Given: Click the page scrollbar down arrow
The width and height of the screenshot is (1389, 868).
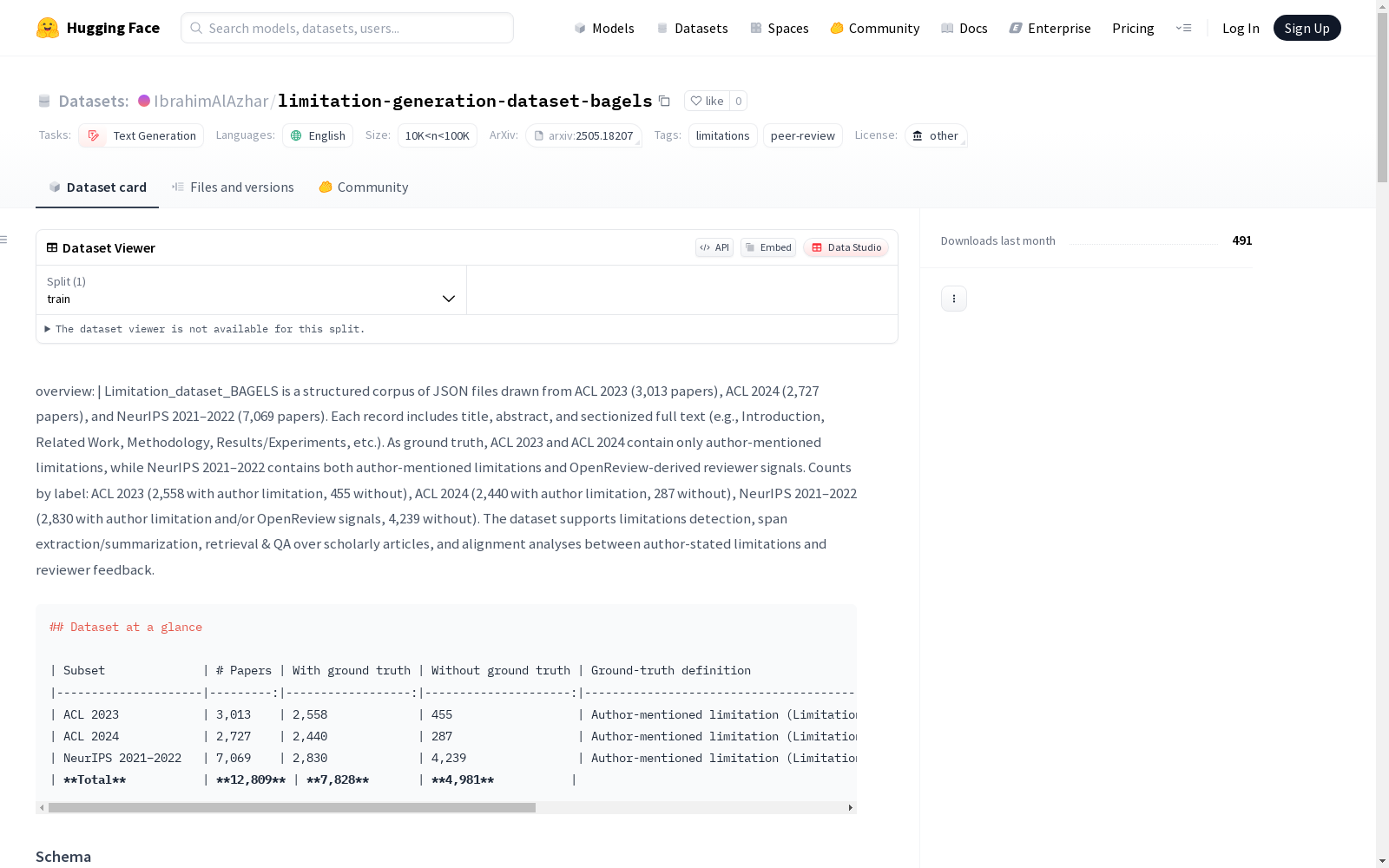Looking at the screenshot, I should (x=1382, y=861).
